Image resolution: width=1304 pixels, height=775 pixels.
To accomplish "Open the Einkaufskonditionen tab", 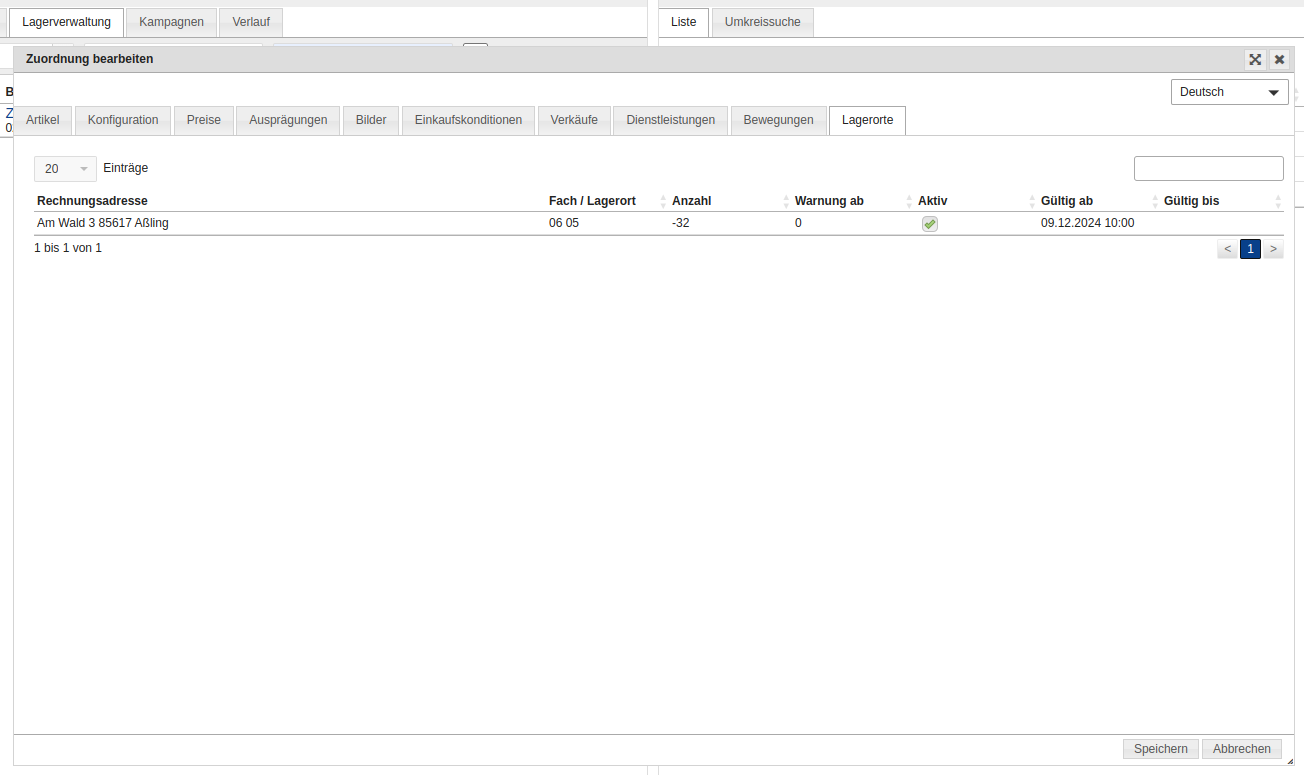I will (x=468, y=120).
